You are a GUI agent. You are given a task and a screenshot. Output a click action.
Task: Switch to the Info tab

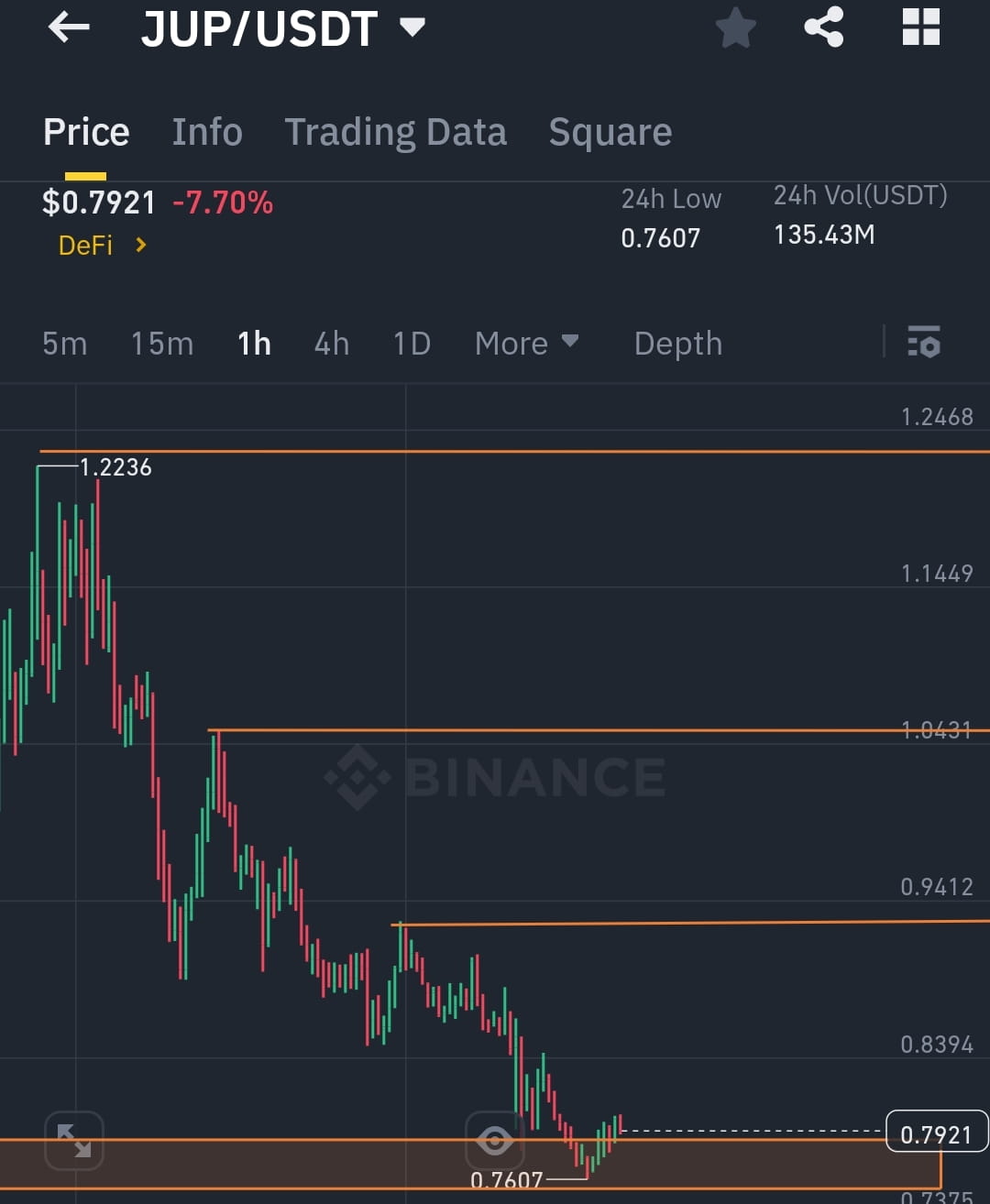point(207,132)
